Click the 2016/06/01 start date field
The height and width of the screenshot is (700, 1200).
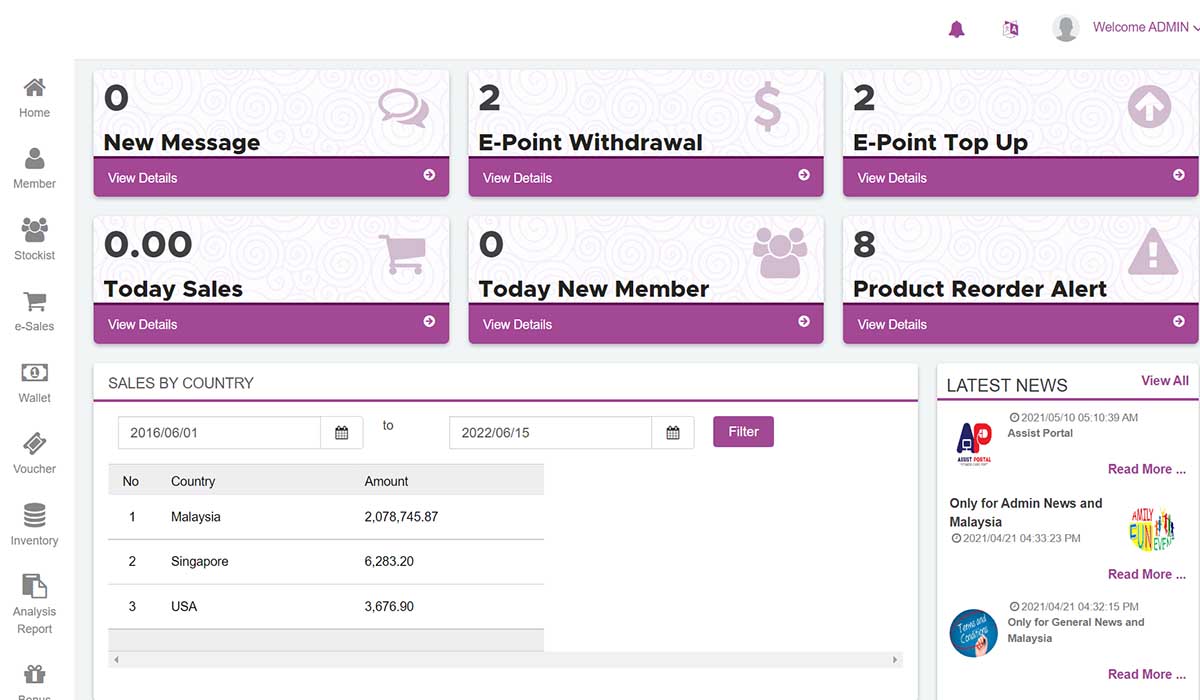point(220,433)
